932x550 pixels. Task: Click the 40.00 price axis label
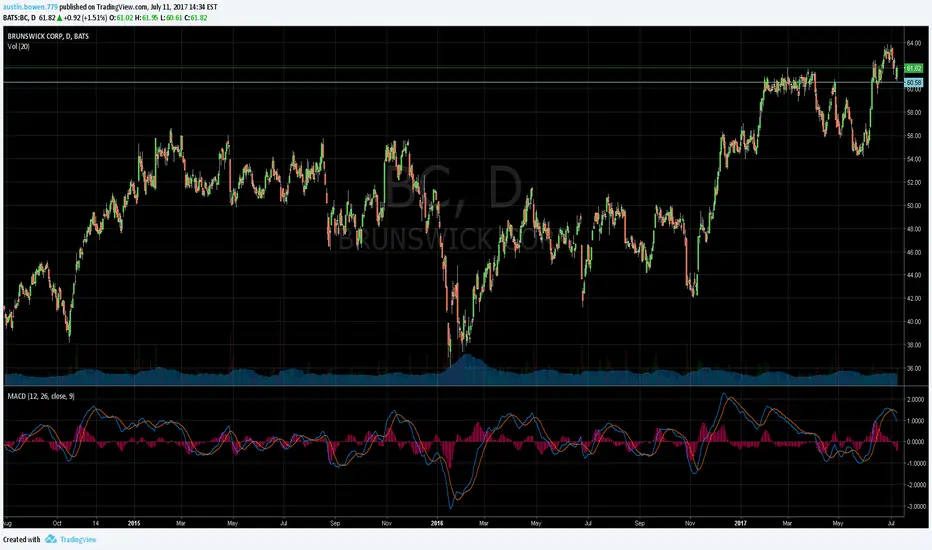(x=914, y=322)
